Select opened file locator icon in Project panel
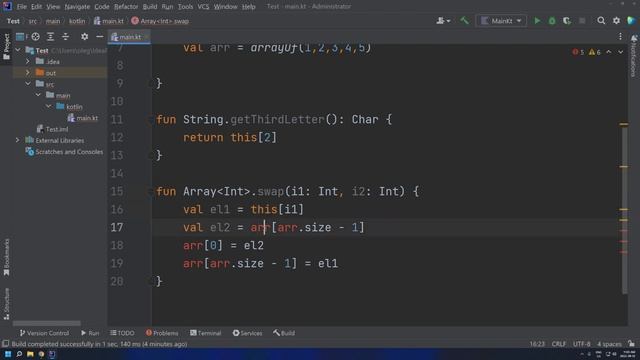 (x=36, y=37)
